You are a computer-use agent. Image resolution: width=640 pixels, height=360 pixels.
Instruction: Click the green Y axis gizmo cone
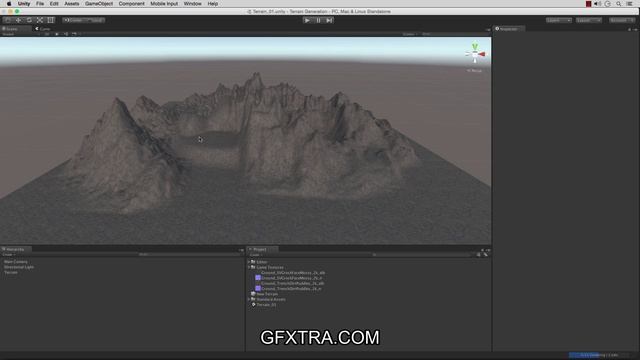point(475,46)
